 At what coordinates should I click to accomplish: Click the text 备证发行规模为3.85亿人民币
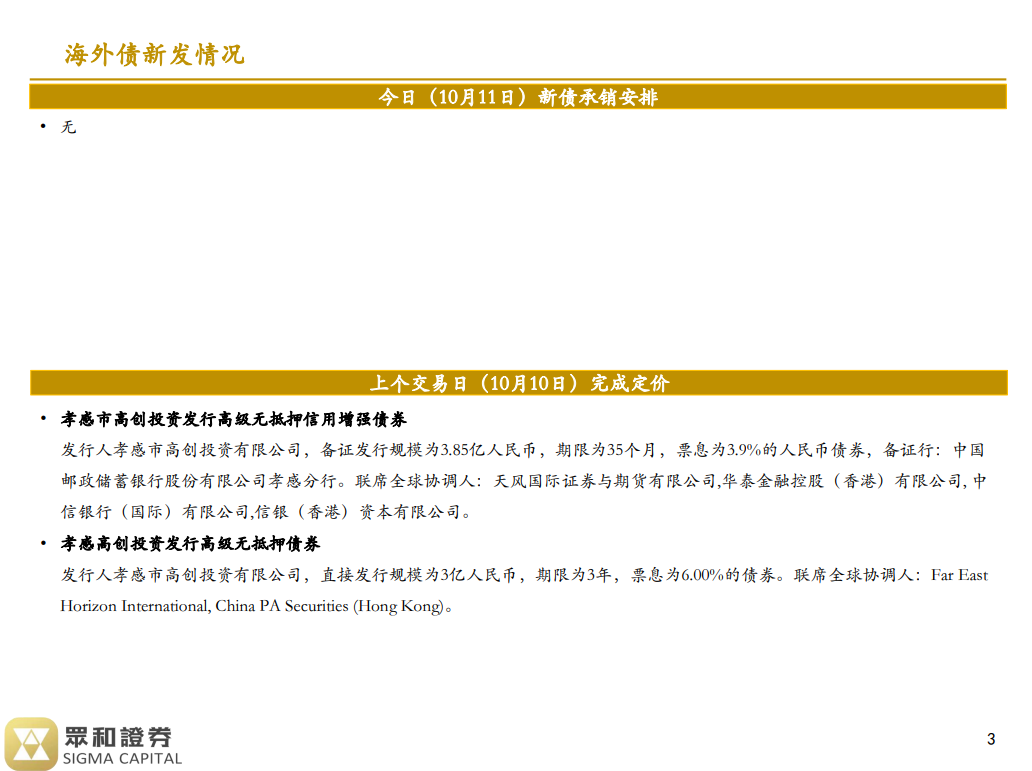(428, 450)
